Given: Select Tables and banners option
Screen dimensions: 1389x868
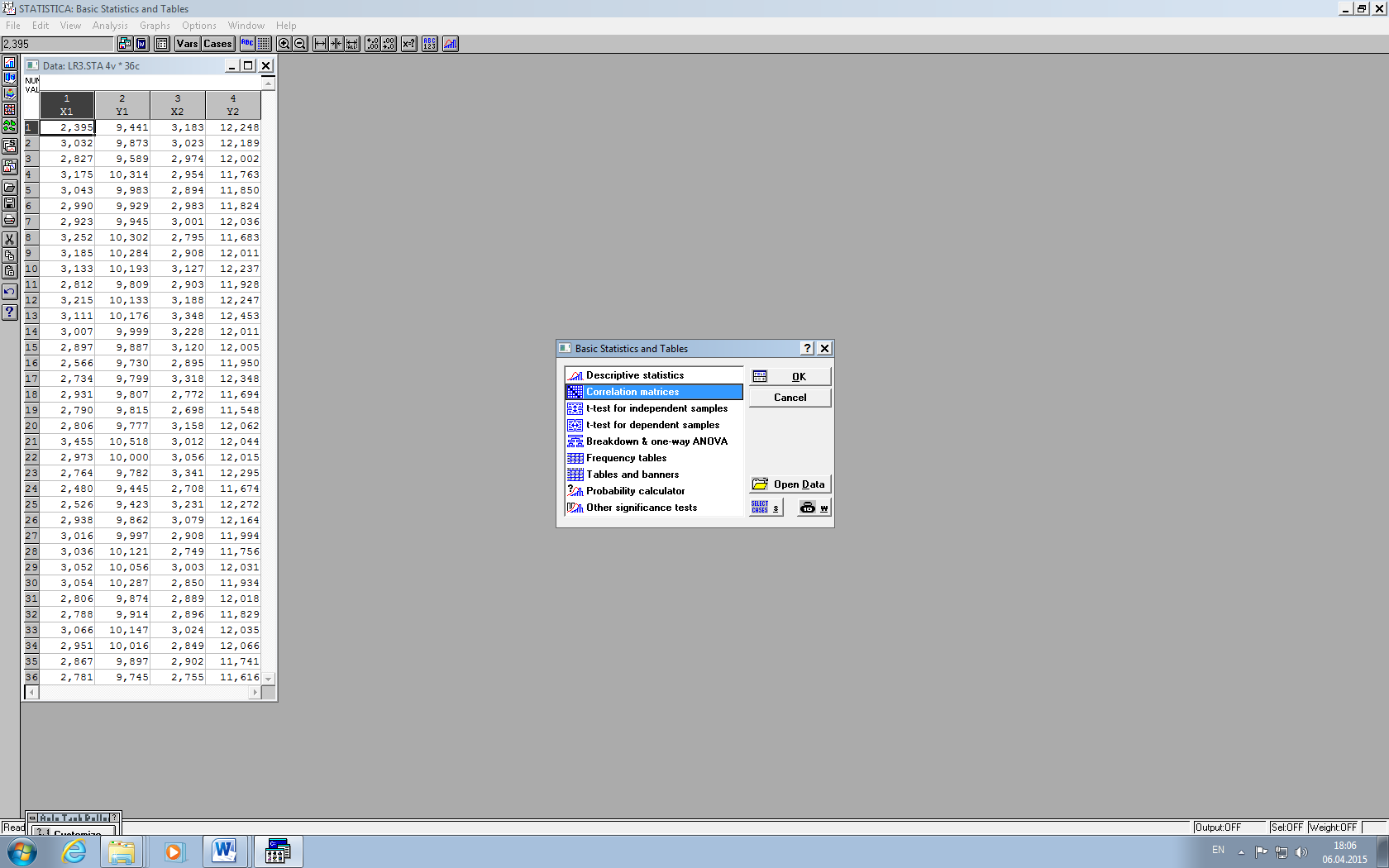Looking at the screenshot, I should 654,475.
